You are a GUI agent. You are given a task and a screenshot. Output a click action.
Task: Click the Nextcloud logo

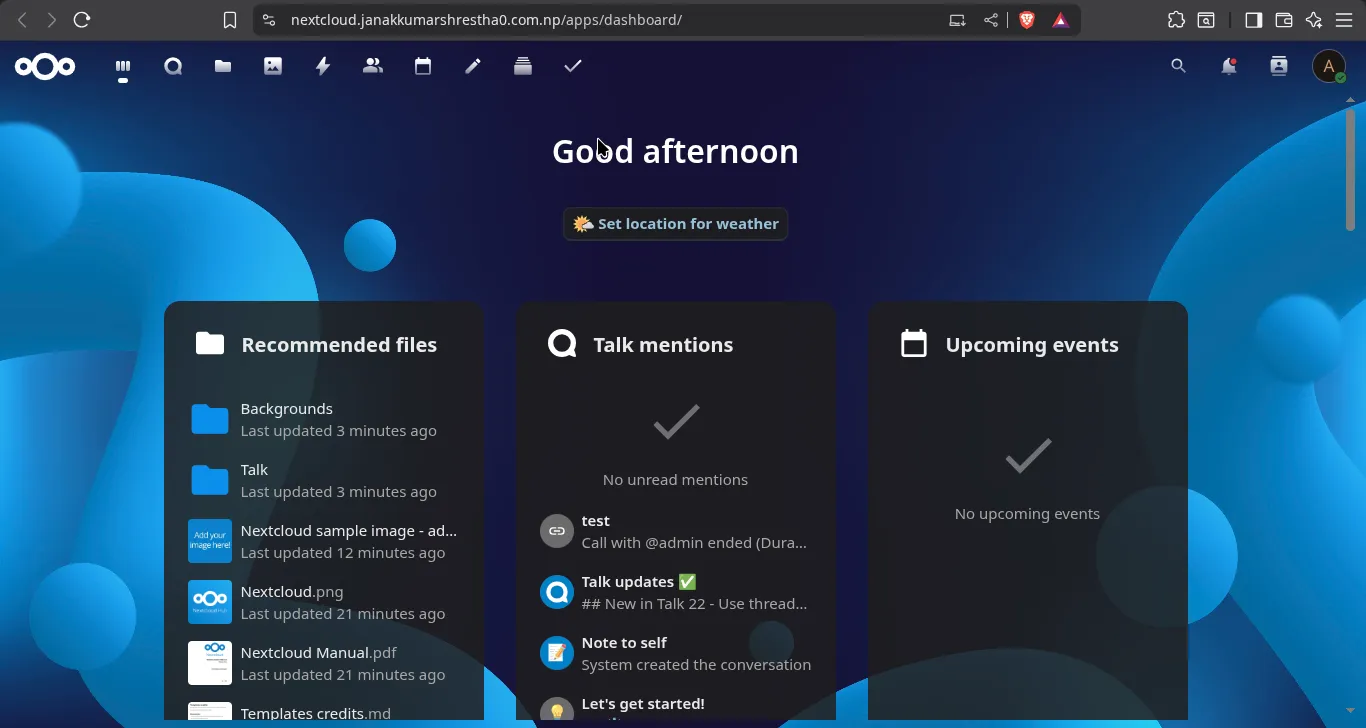pyautogui.click(x=45, y=66)
